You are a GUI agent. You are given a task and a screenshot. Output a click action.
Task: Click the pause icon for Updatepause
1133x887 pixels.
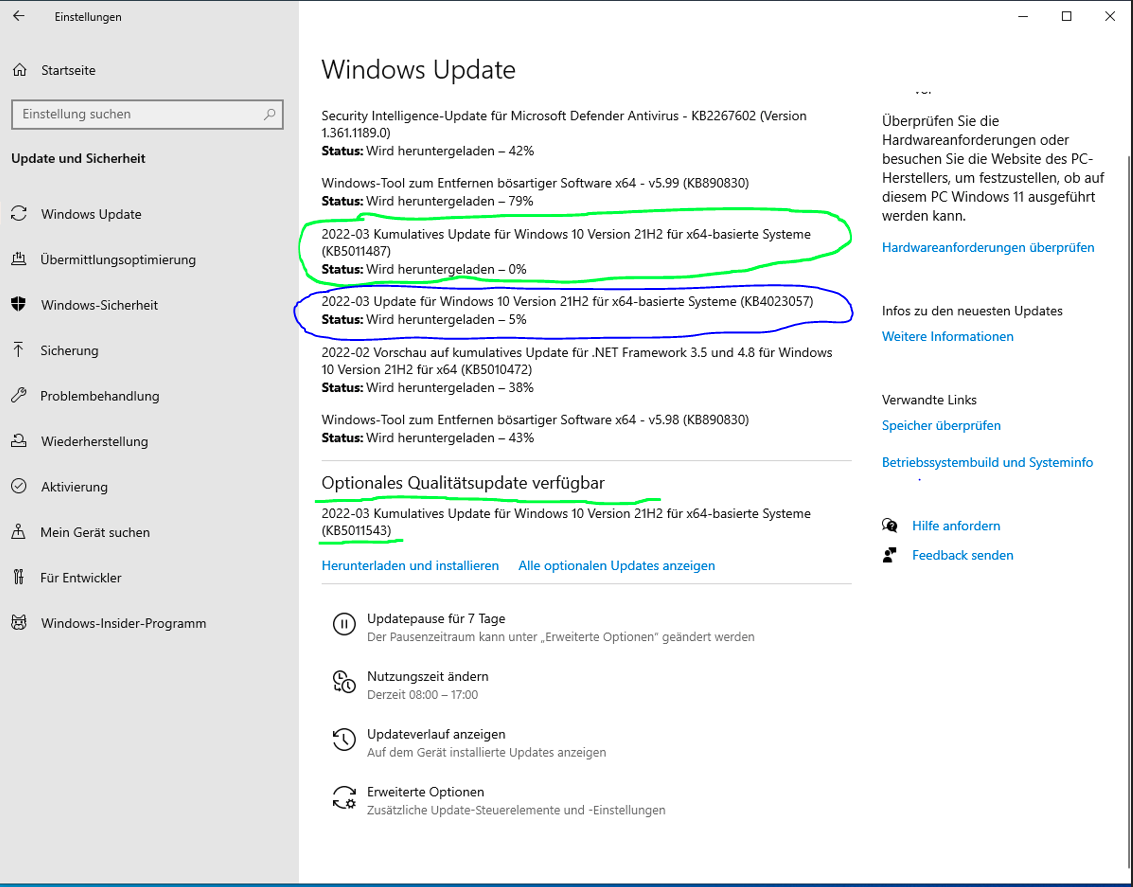point(344,624)
